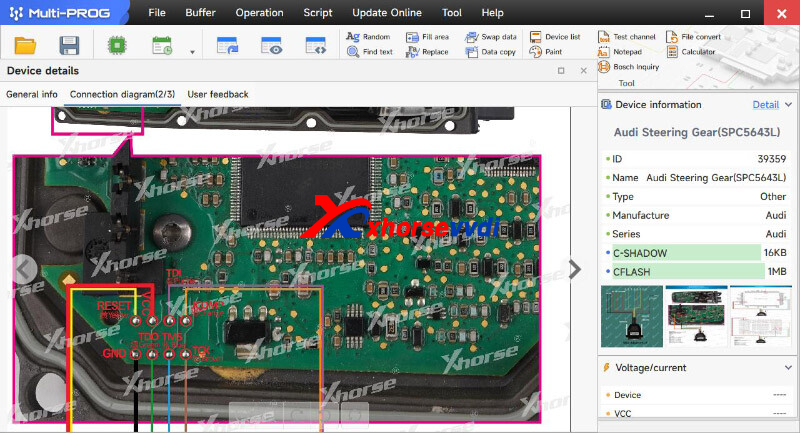
Task: Collapse the Voltage/current section
Action: [788, 368]
